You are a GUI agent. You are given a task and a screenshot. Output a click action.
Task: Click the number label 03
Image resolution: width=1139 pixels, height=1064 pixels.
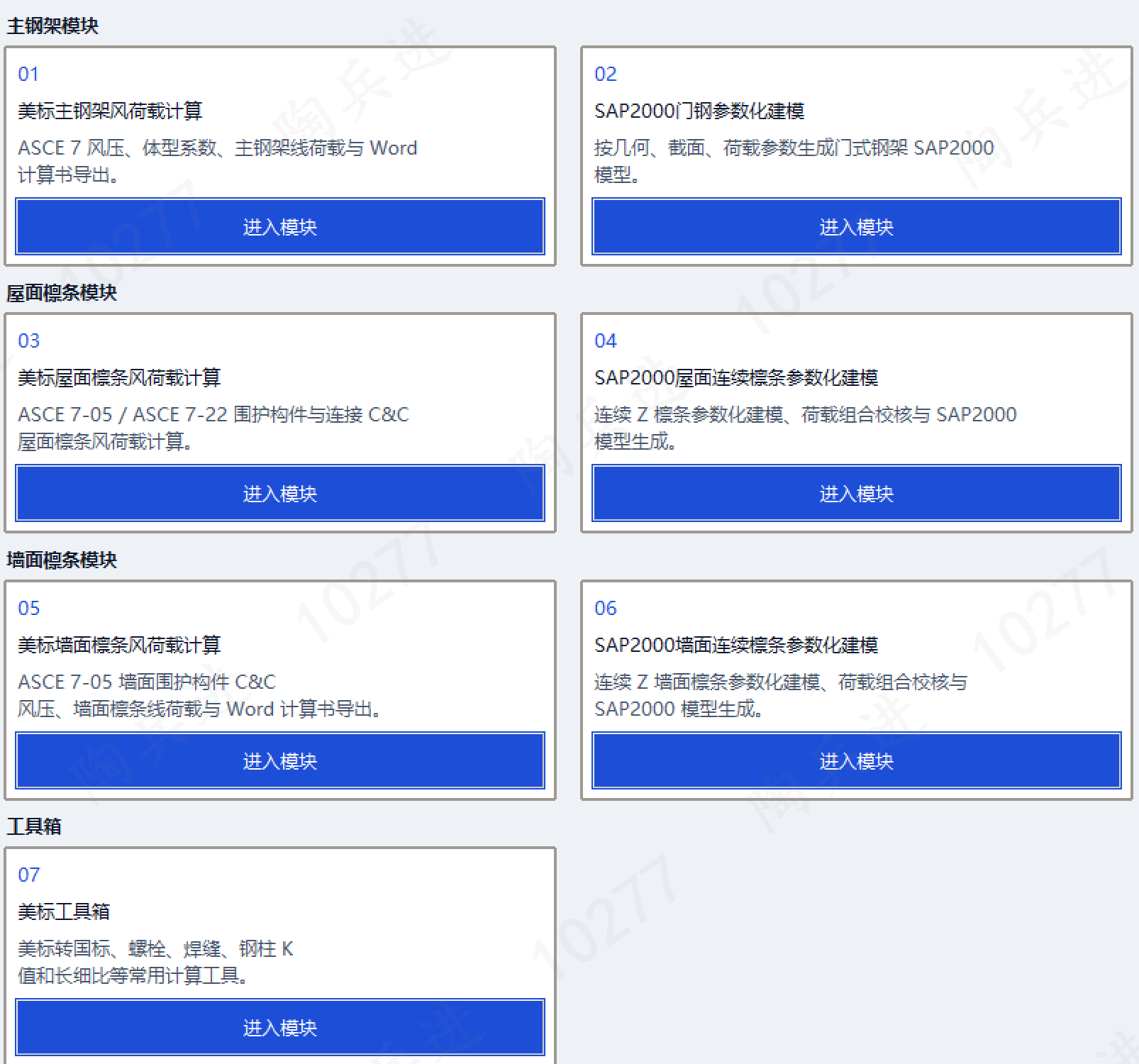pyautogui.click(x=29, y=341)
